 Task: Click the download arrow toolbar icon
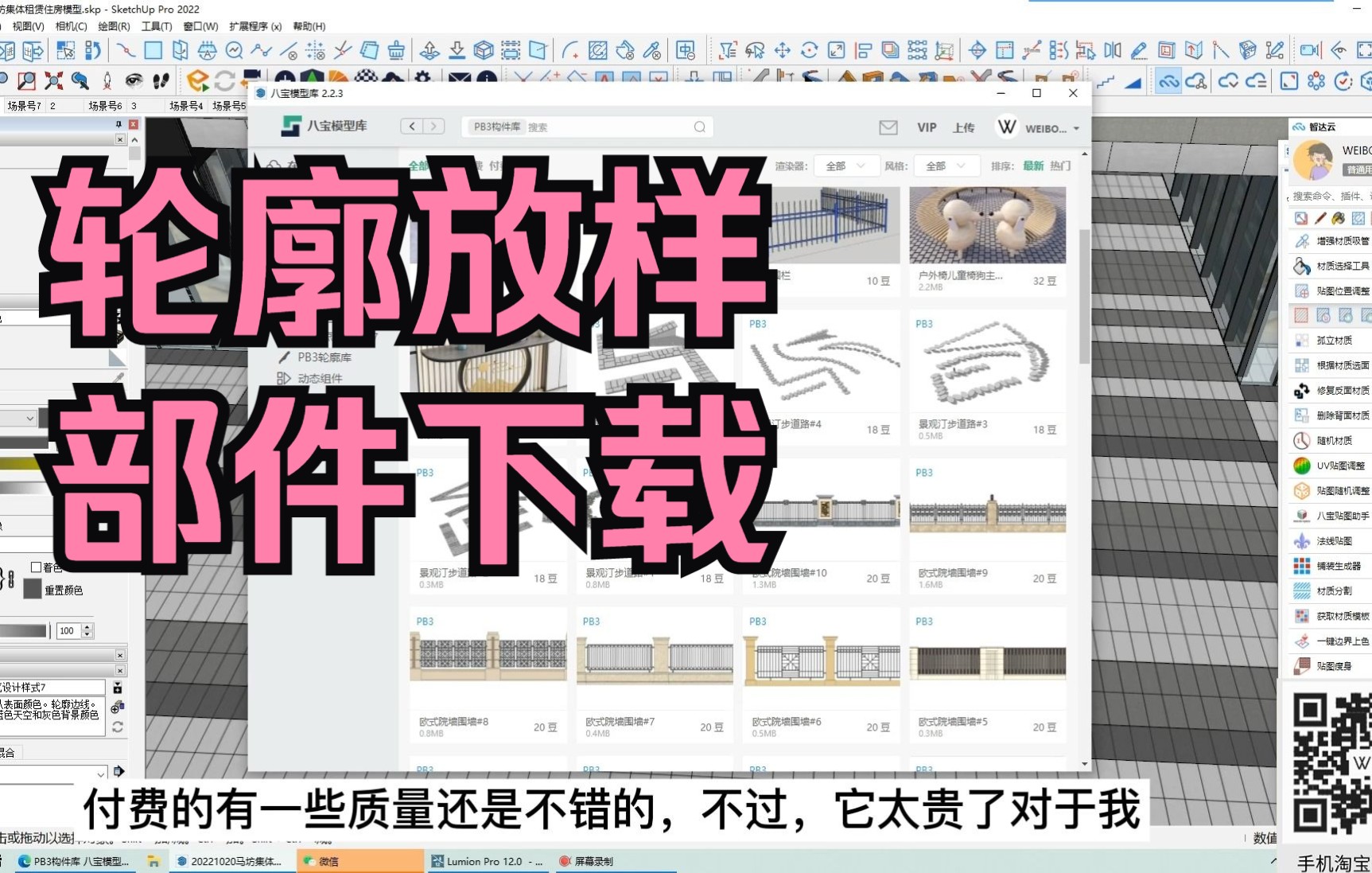(x=457, y=51)
